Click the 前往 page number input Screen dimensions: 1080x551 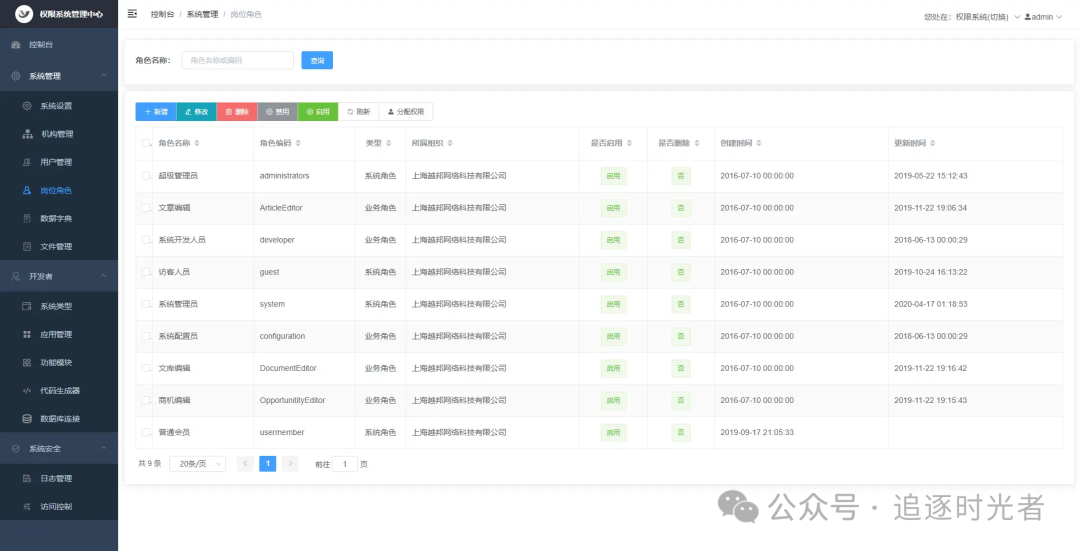[345, 464]
